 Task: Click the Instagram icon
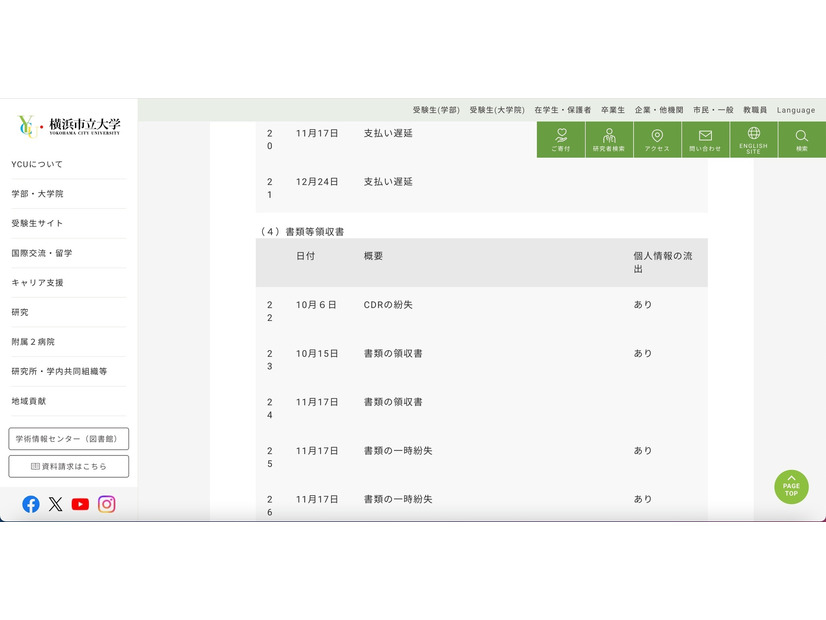[107, 504]
